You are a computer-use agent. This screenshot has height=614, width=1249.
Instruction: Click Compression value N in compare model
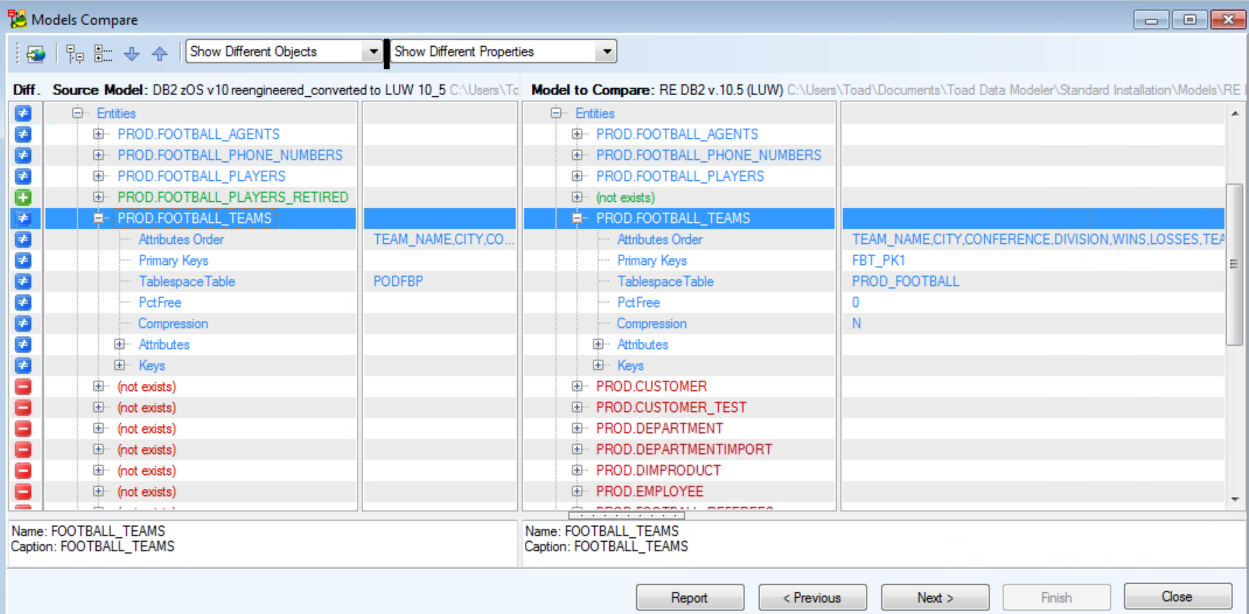pos(857,323)
